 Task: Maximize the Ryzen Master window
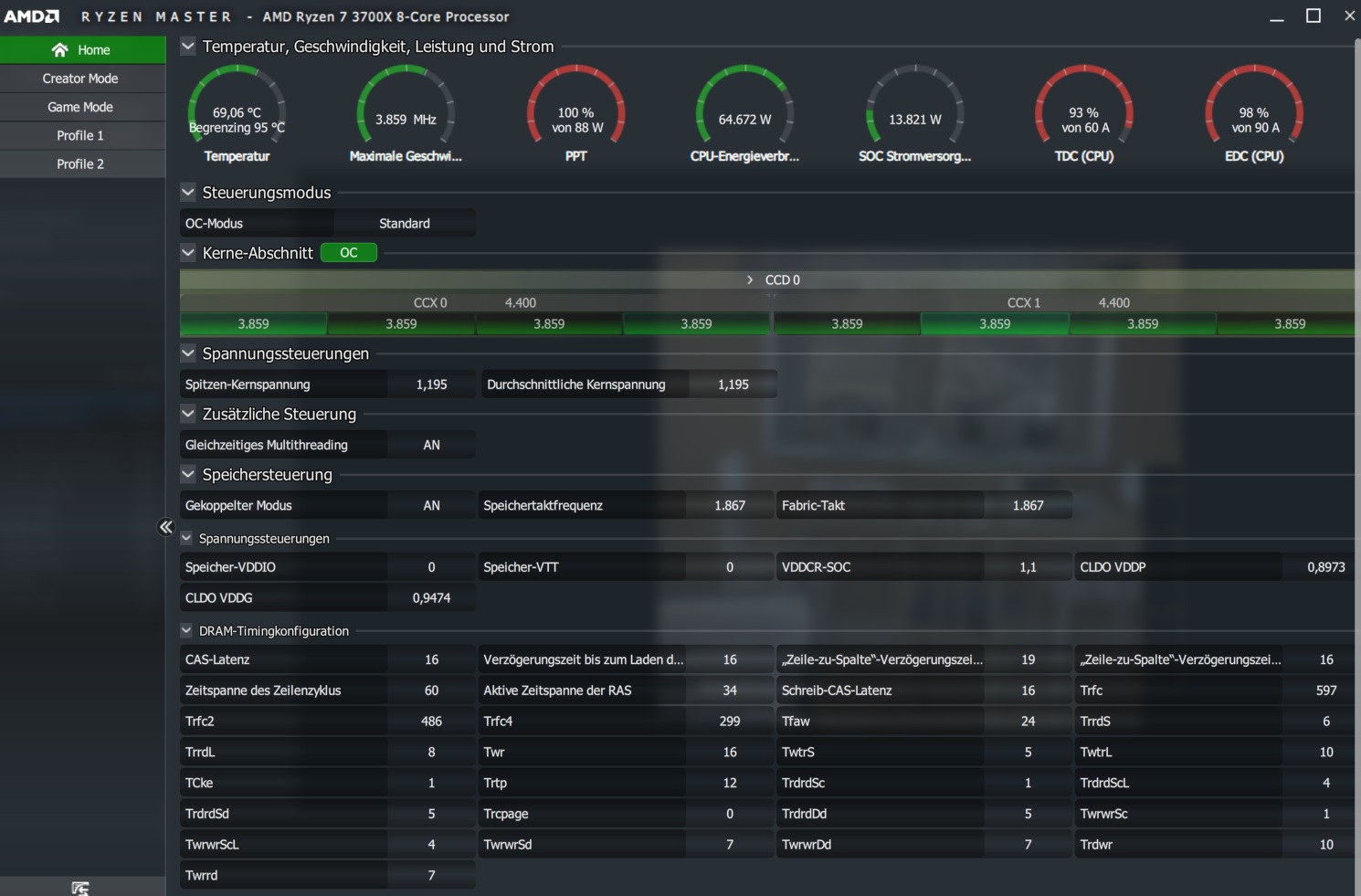click(1314, 16)
